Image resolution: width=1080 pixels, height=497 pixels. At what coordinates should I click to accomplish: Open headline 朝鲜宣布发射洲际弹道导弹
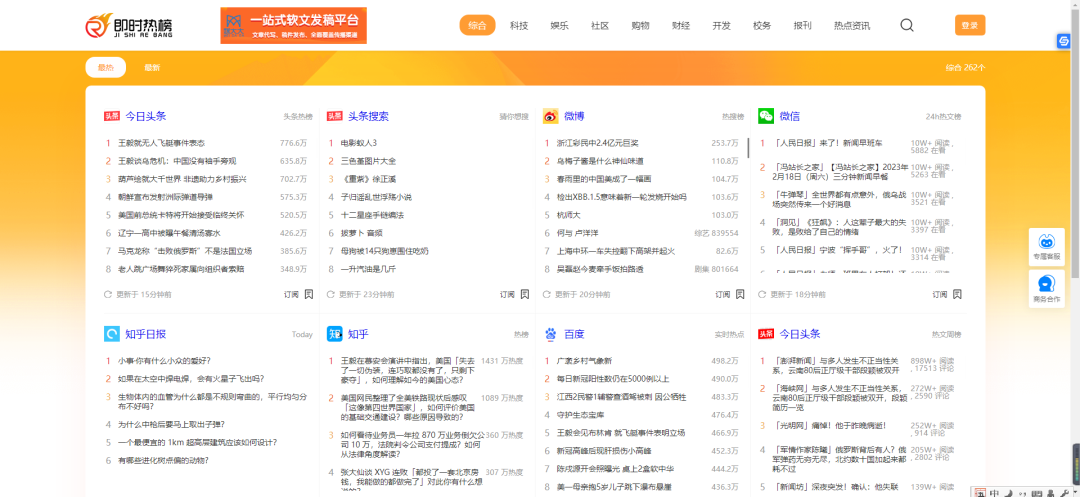[x=165, y=197]
